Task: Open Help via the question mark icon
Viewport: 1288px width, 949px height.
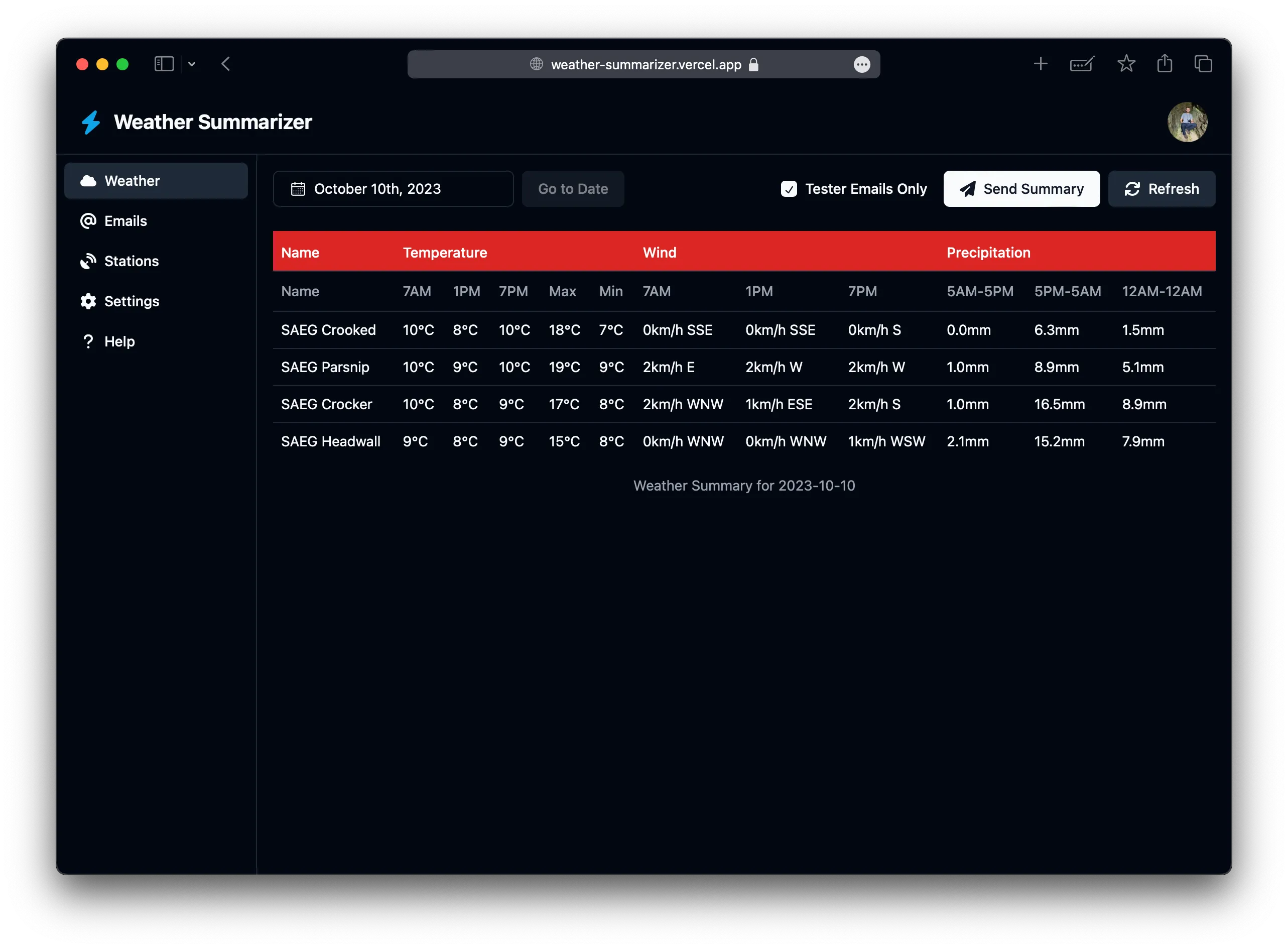Action: coord(88,341)
